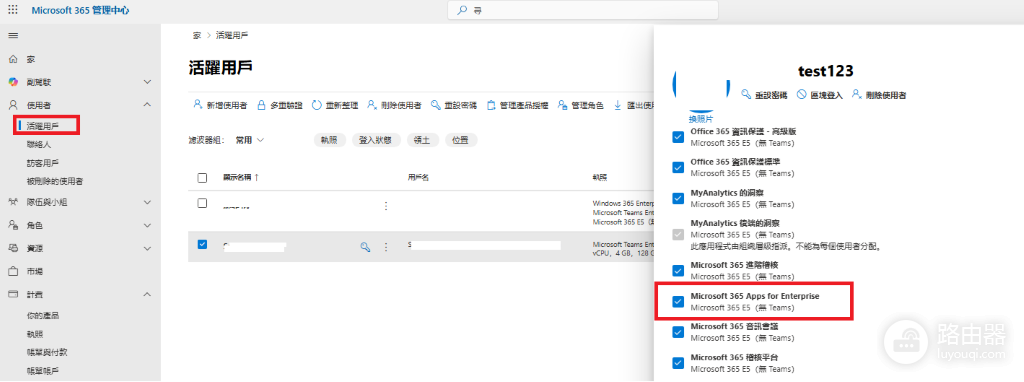Click the 執照 filter pill
1024x382 pixels.
[x=330, y=140]
